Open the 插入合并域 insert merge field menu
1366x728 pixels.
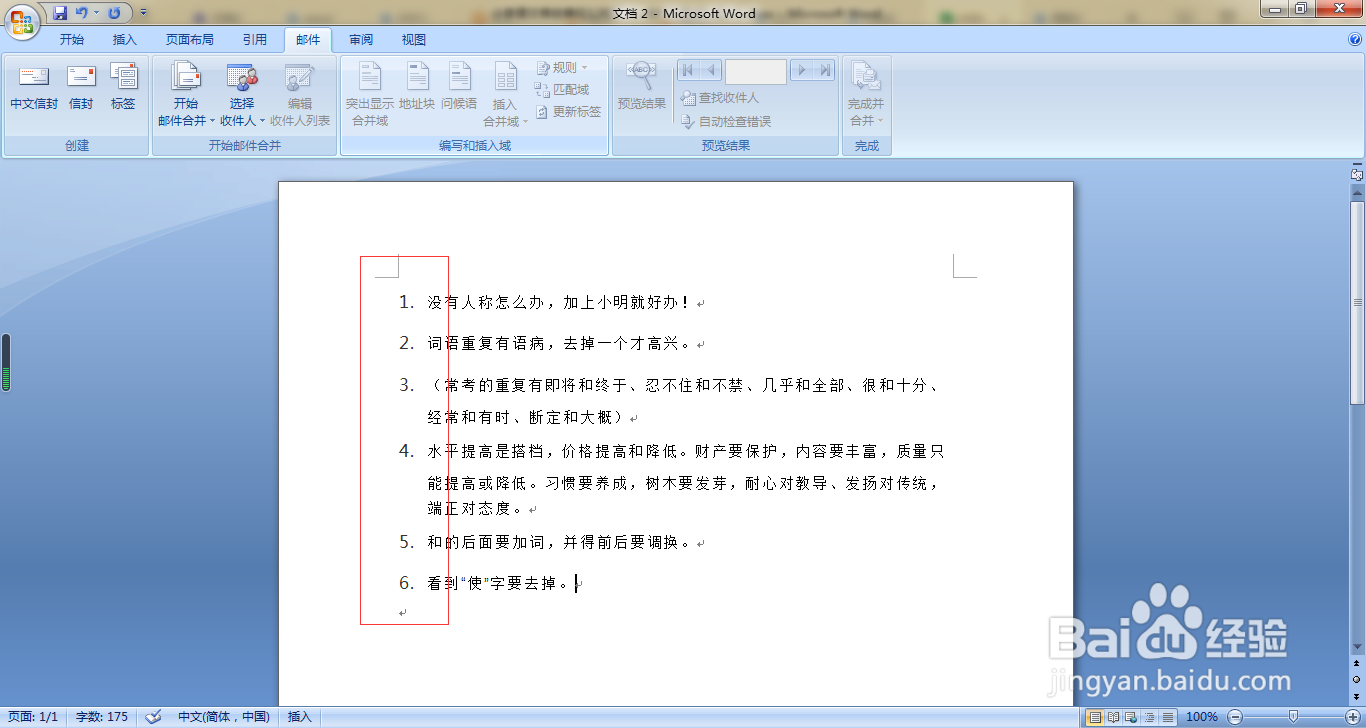pyautogui.click(x=505, y=95)
